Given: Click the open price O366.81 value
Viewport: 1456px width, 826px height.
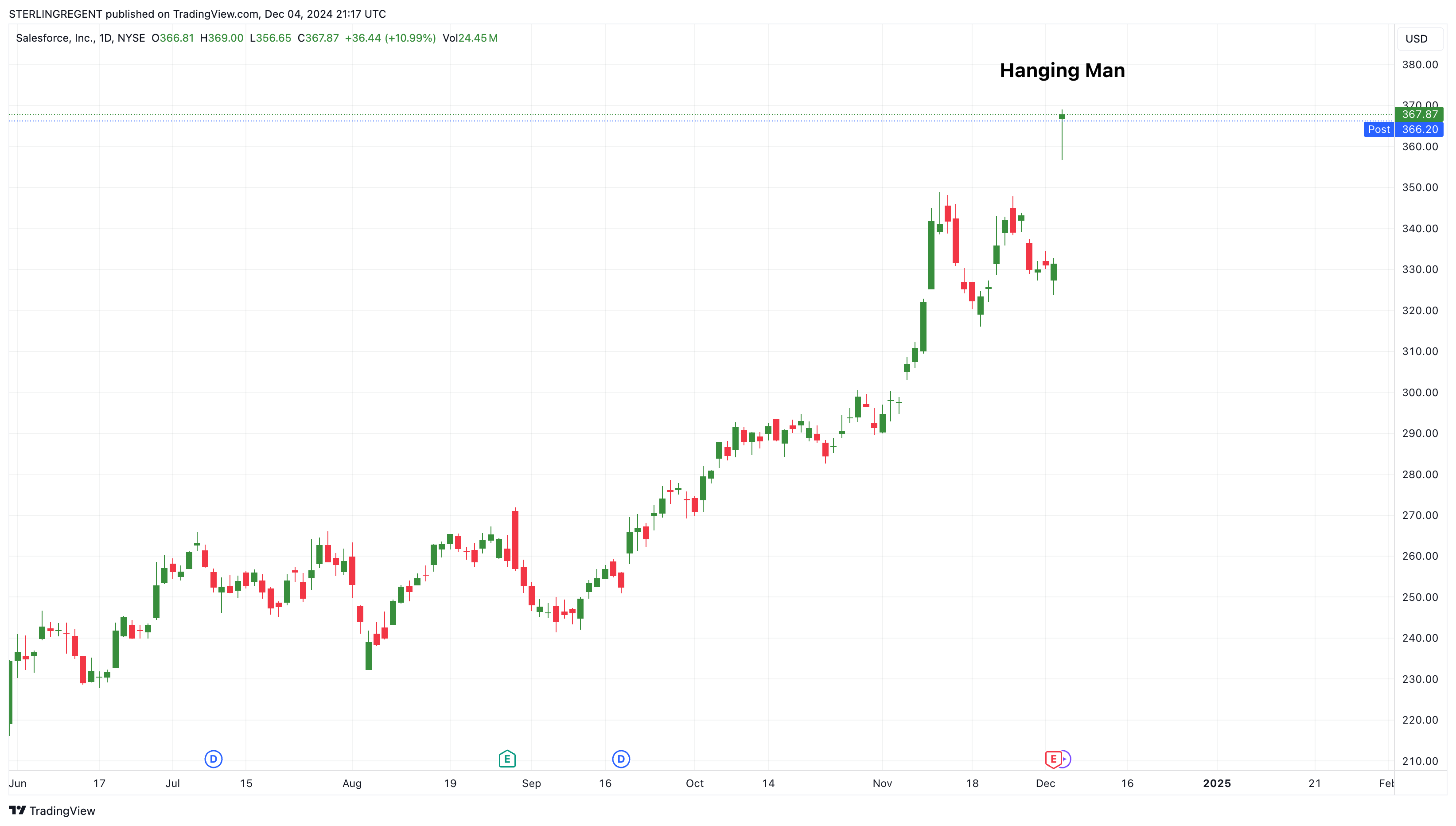Looking at the screenshot, I should pyautogui.click(x=172, y=38).
